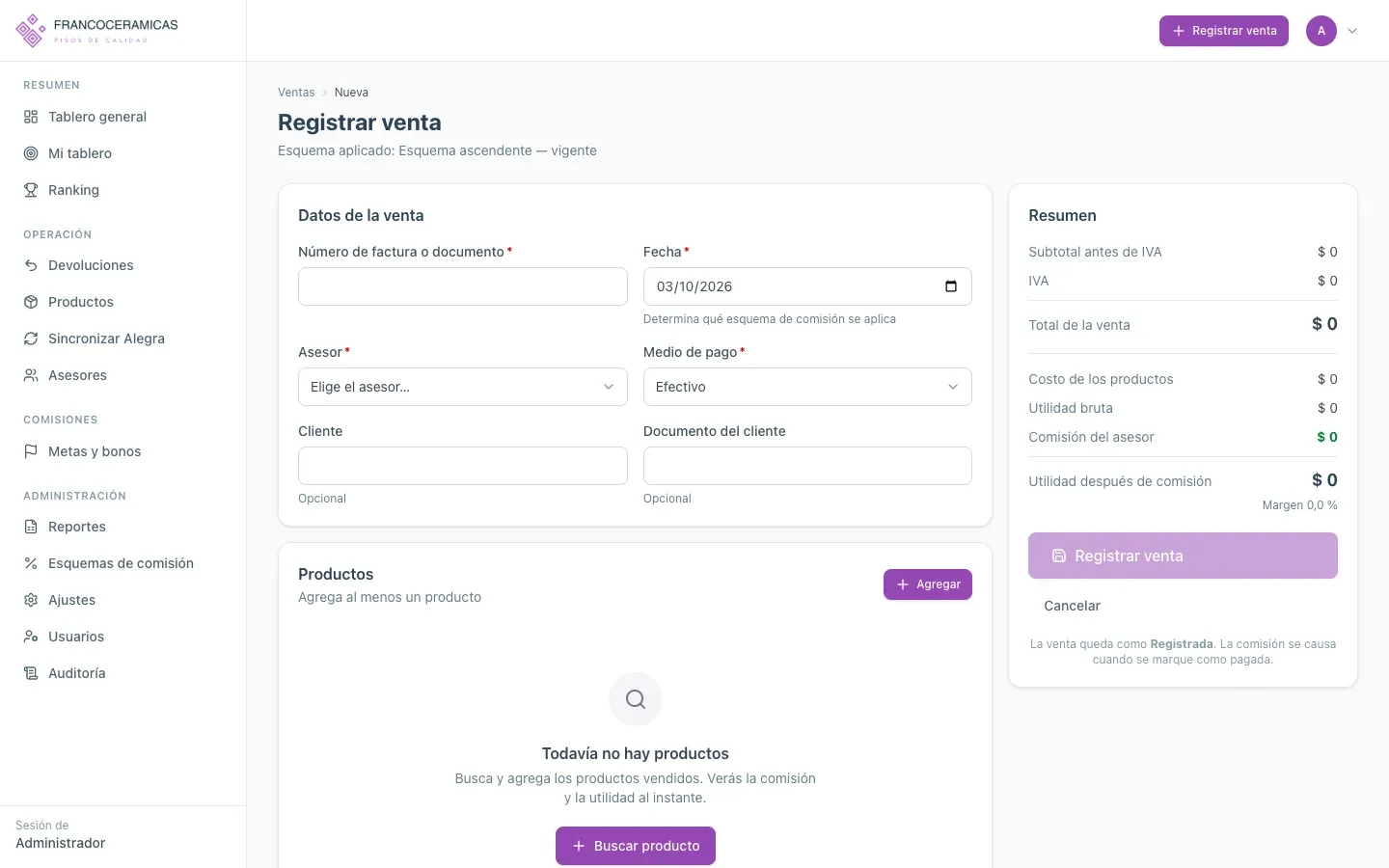
Task: Click the Margen 0,0 % text
Action: coord(1299,505)
